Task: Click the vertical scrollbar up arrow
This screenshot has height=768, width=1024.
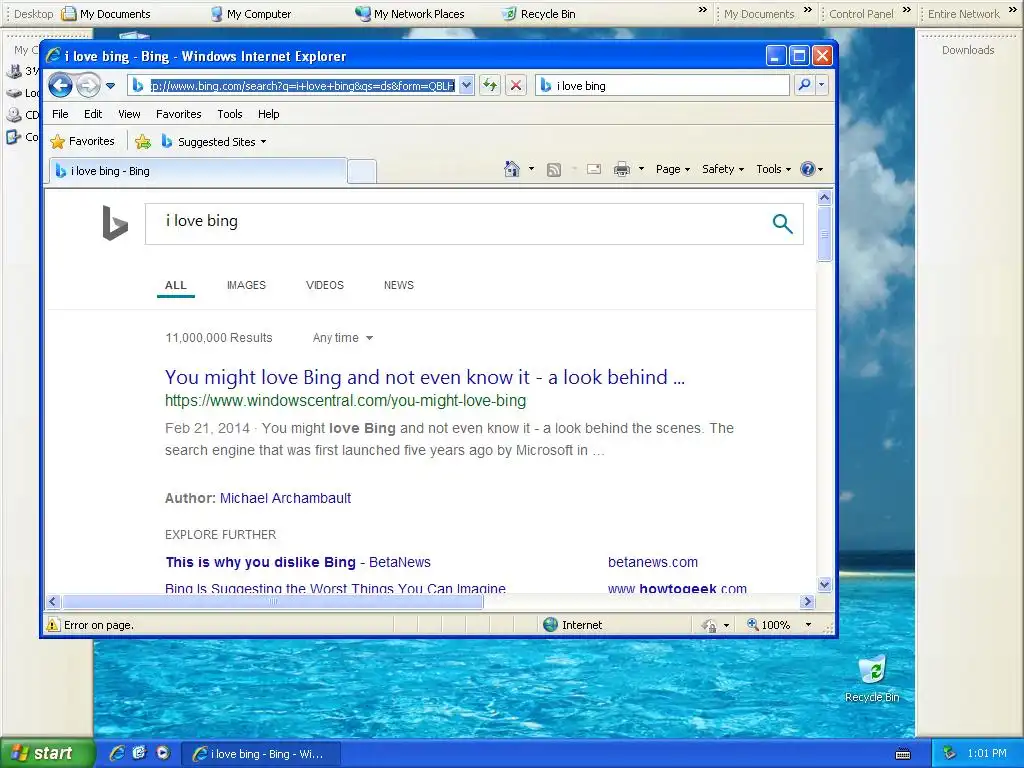Action: (824, 197)
